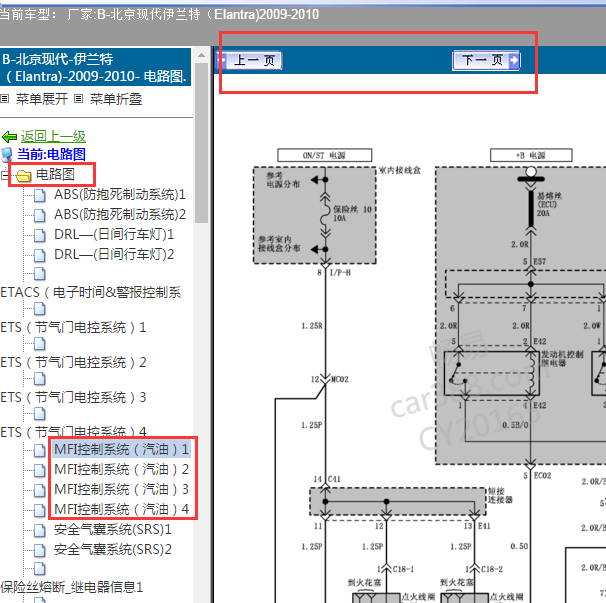Click page icon beside 安全气囊系统(SRS)1
606x603 pixels.
(x=39, y=530)
